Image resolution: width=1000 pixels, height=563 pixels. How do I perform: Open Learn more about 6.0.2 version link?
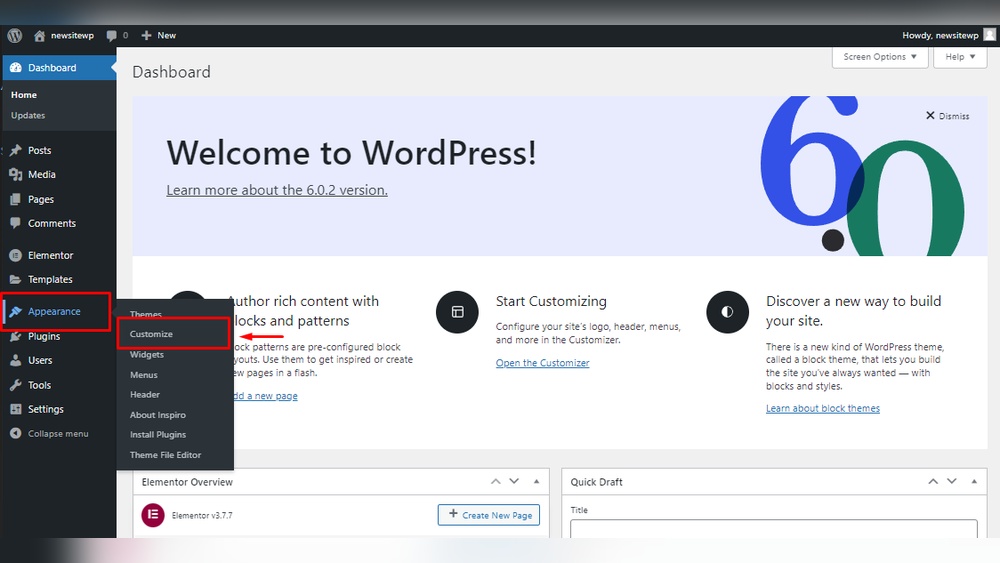[x=277, y=190]
